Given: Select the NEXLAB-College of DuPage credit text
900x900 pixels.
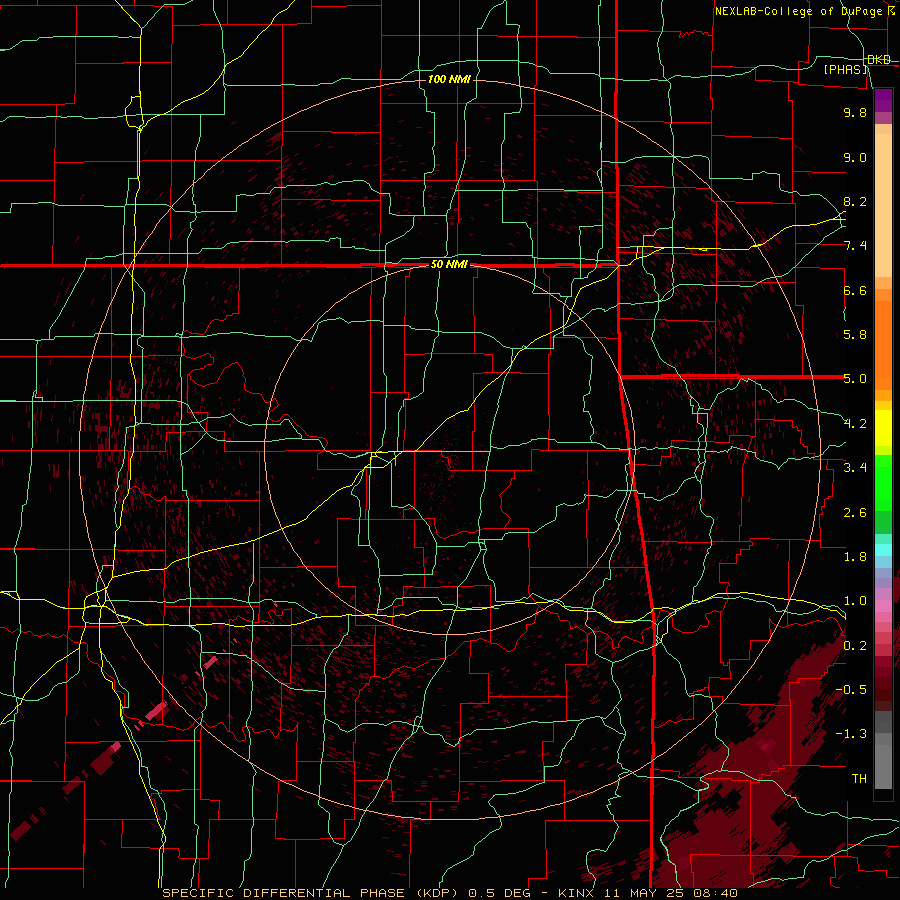Looking at the screenshot, I should 804,11.
